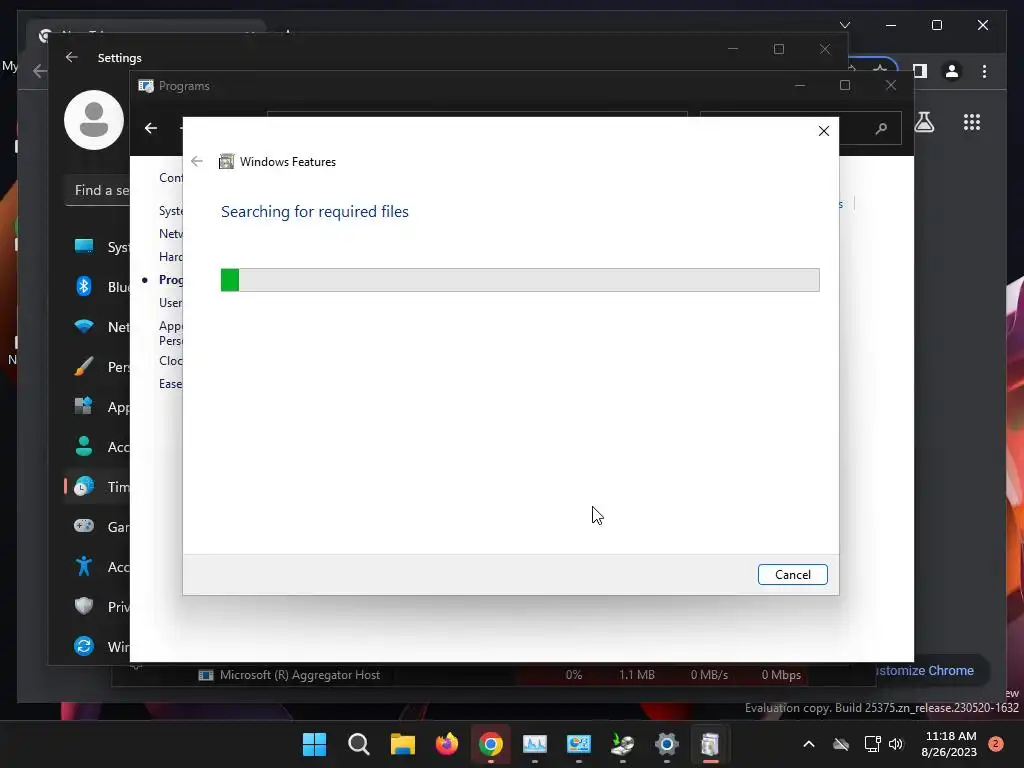Image resolution: width=1024 pixels, height=768 pixels.
Task: Select Network wifi icon in Settings
Action: tap(84, 327)
